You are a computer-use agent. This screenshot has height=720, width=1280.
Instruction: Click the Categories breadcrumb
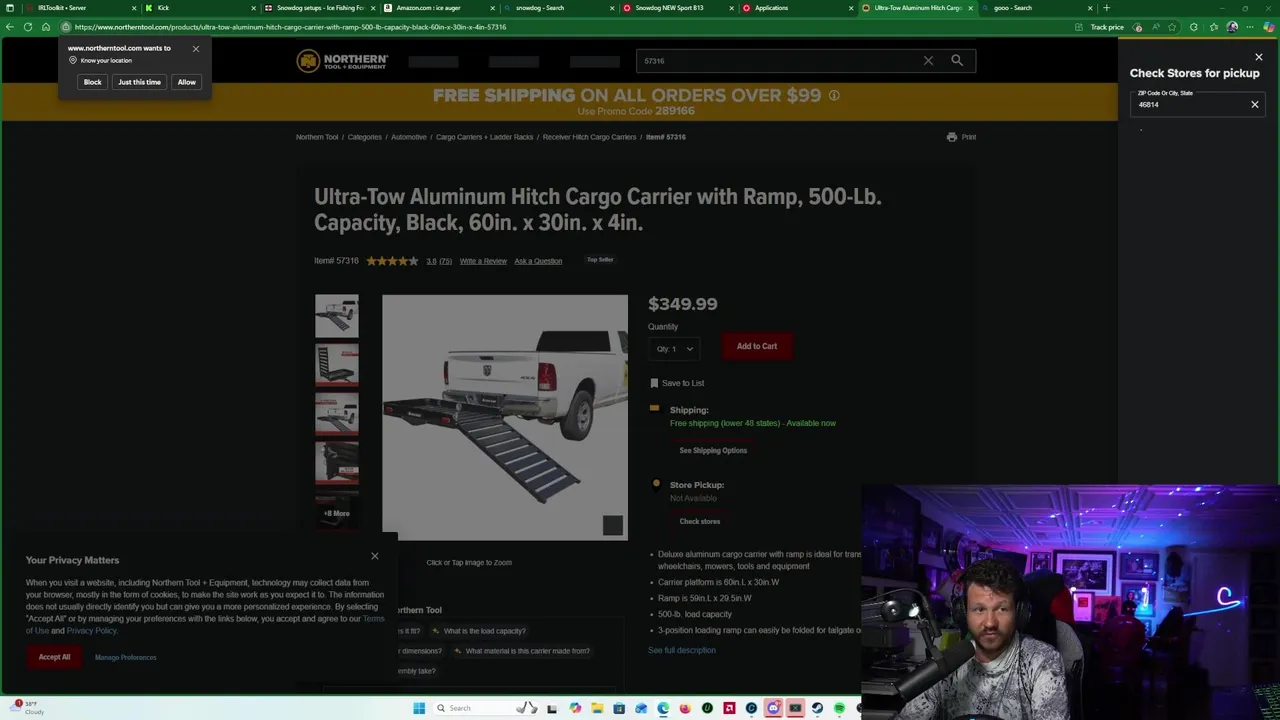(365, 137)
